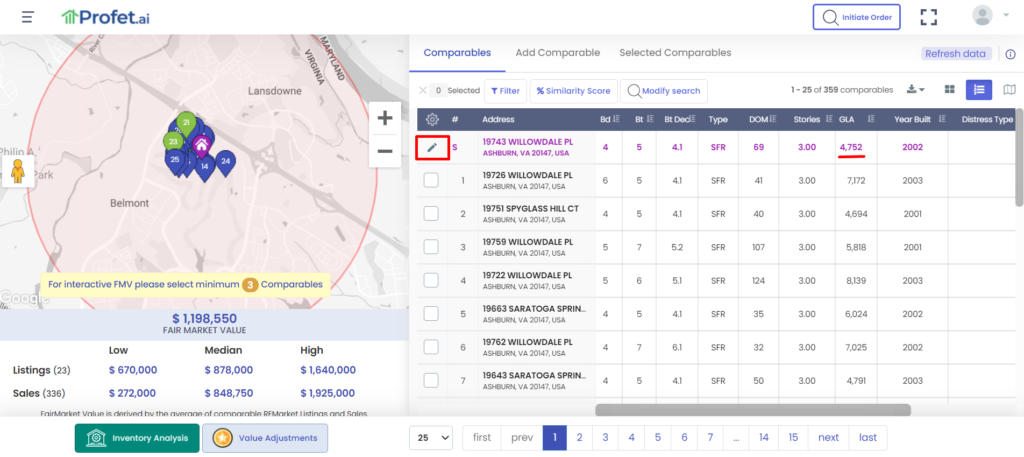Zoom in on the map
Image resolution: width=1024 pixels, height=457 pixels.
(385, 118)
